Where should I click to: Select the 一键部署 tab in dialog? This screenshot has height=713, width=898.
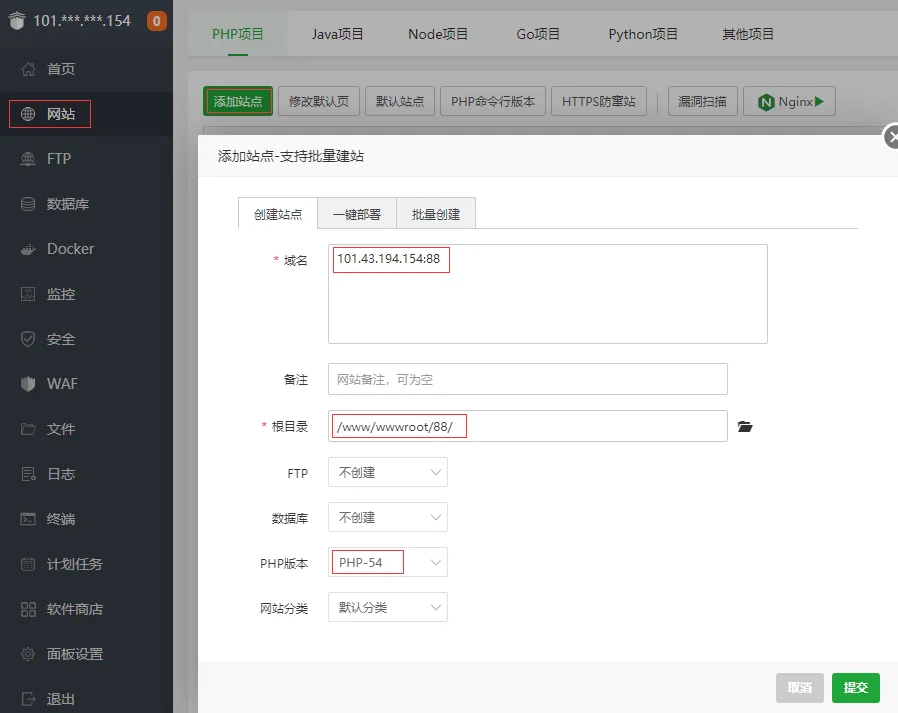coord(357,214)
